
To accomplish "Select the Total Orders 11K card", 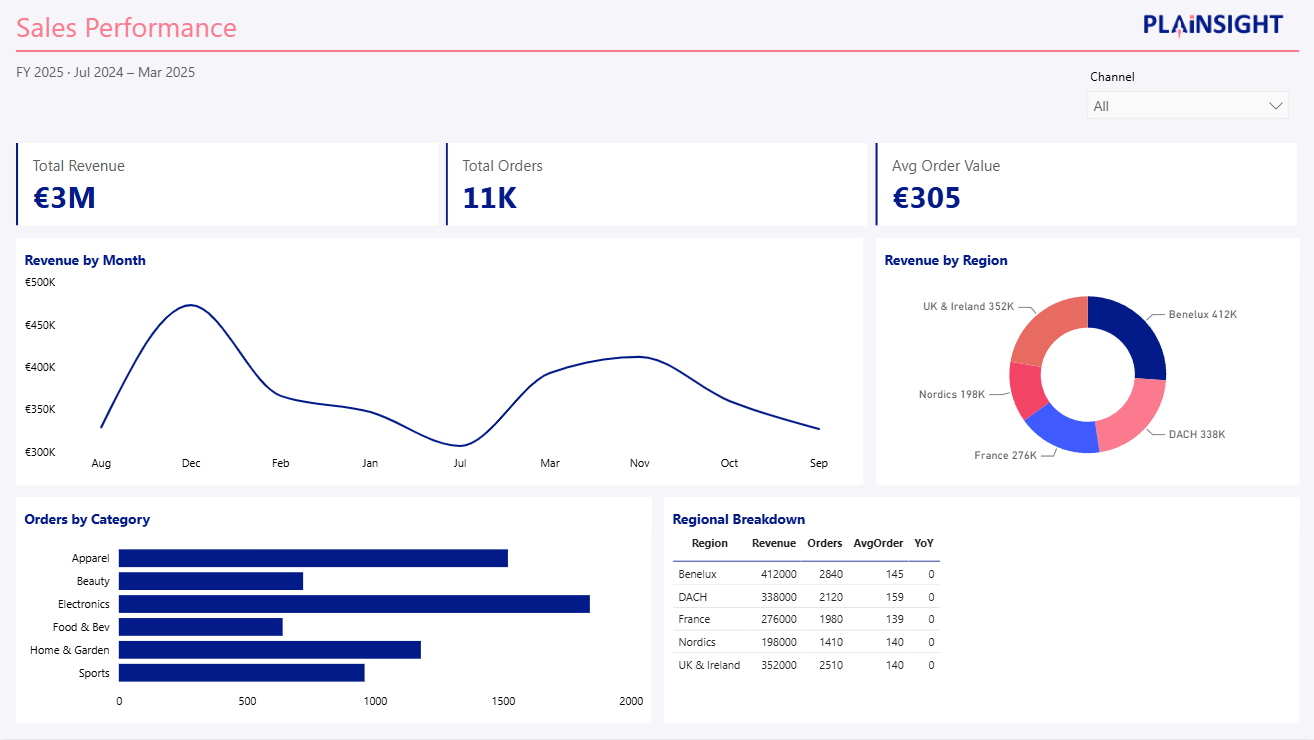I will (659, 184).
